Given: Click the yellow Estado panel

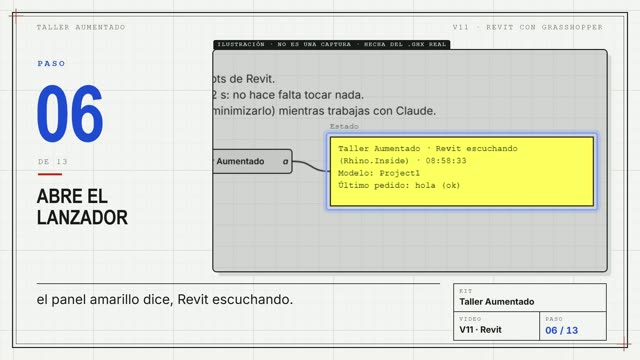Looking at the screenshot, I should point(462,171).
